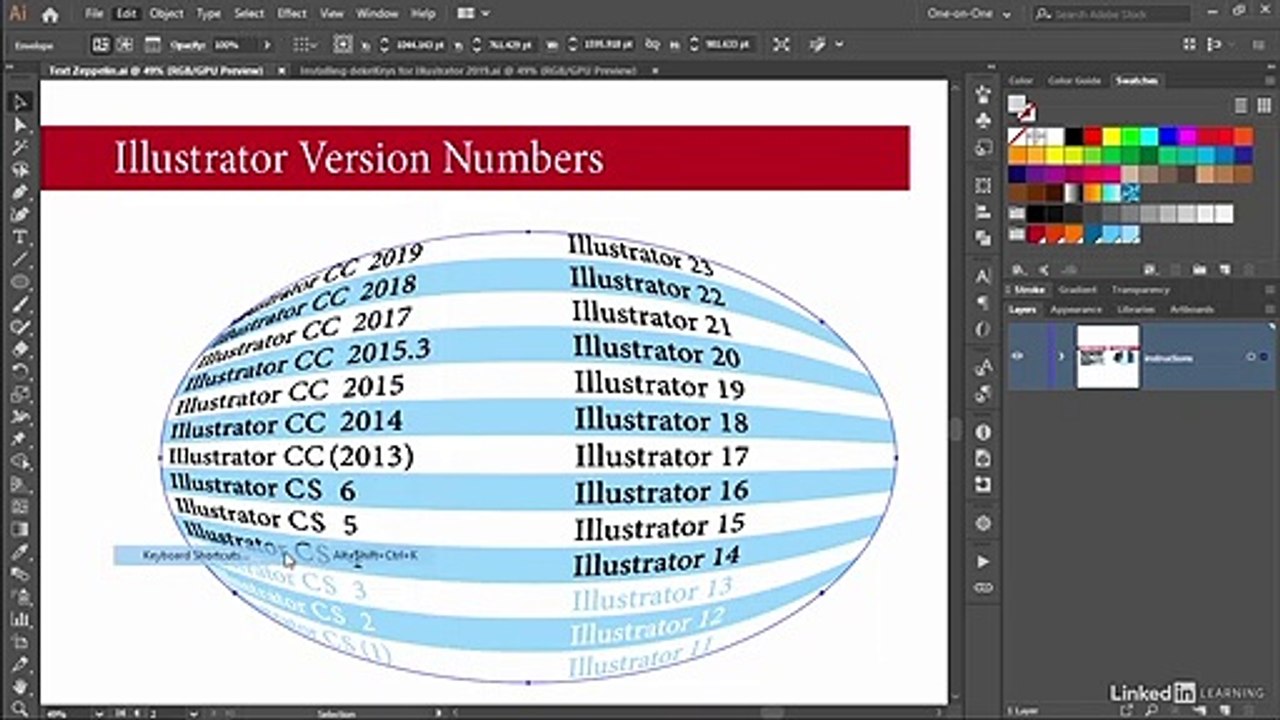Click the Edit Contents envelope button
1280x720 pixels.
[125, 45]
